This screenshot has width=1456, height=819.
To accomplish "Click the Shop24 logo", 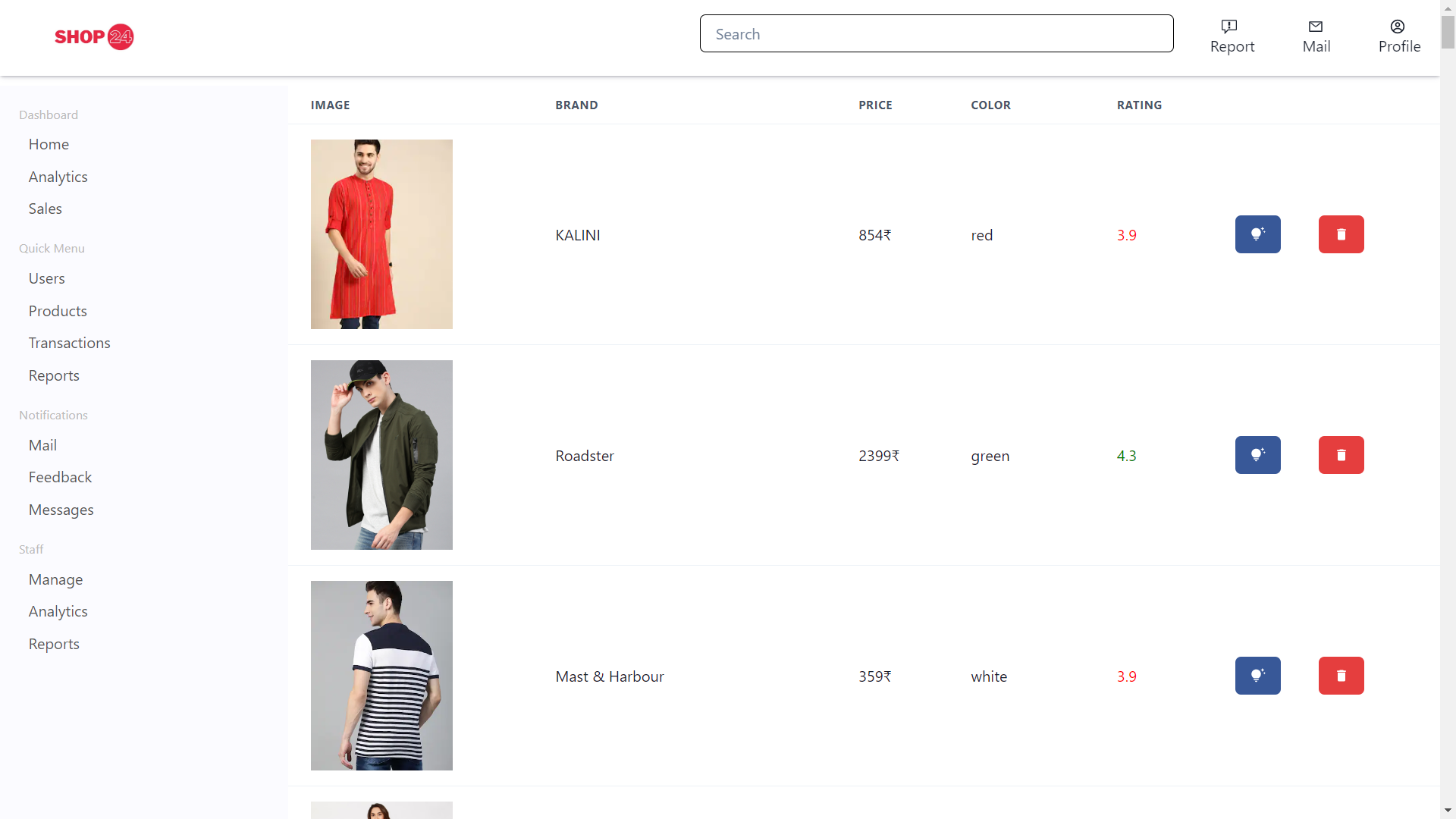I will 94,36.
